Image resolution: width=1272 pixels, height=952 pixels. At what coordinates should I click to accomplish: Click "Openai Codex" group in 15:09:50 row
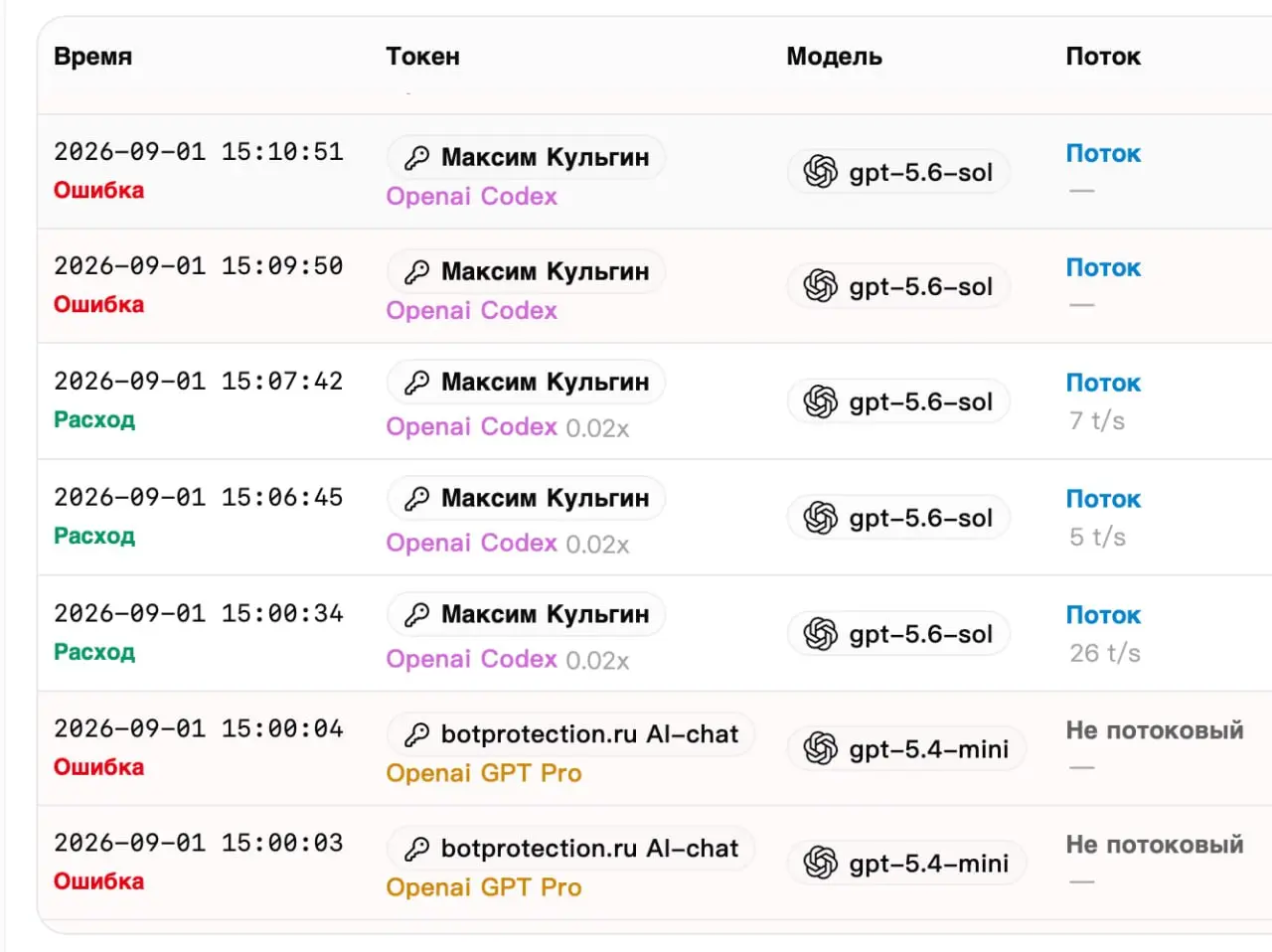coord(472,311)
